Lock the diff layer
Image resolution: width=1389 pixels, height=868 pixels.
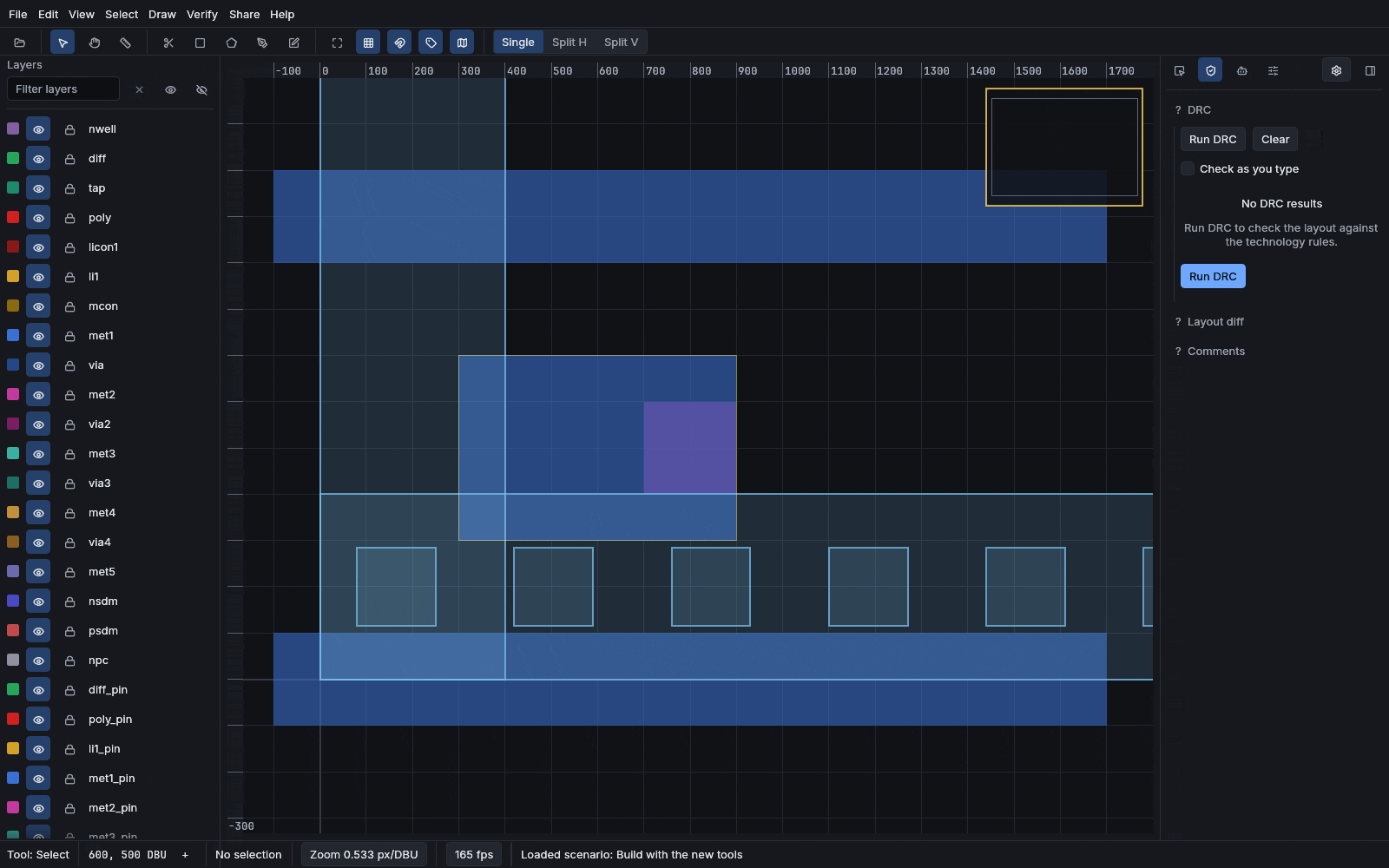(x=69, y=159)
